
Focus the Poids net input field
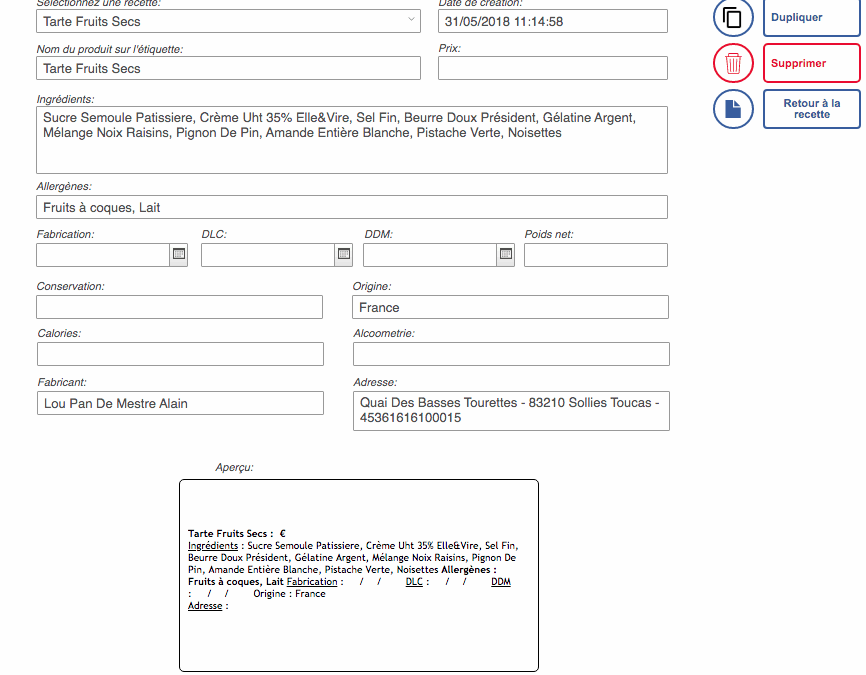point(596,255)
